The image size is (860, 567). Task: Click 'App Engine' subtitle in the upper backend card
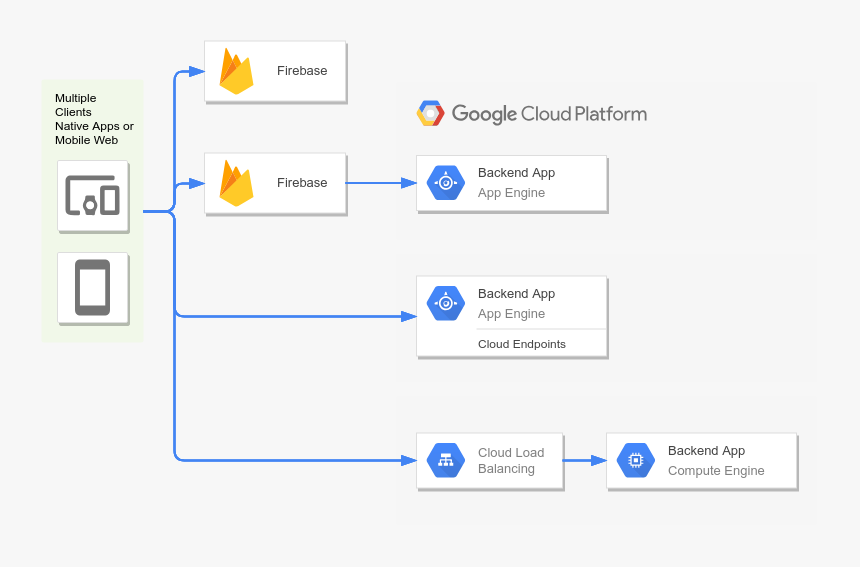click(511, 193)
